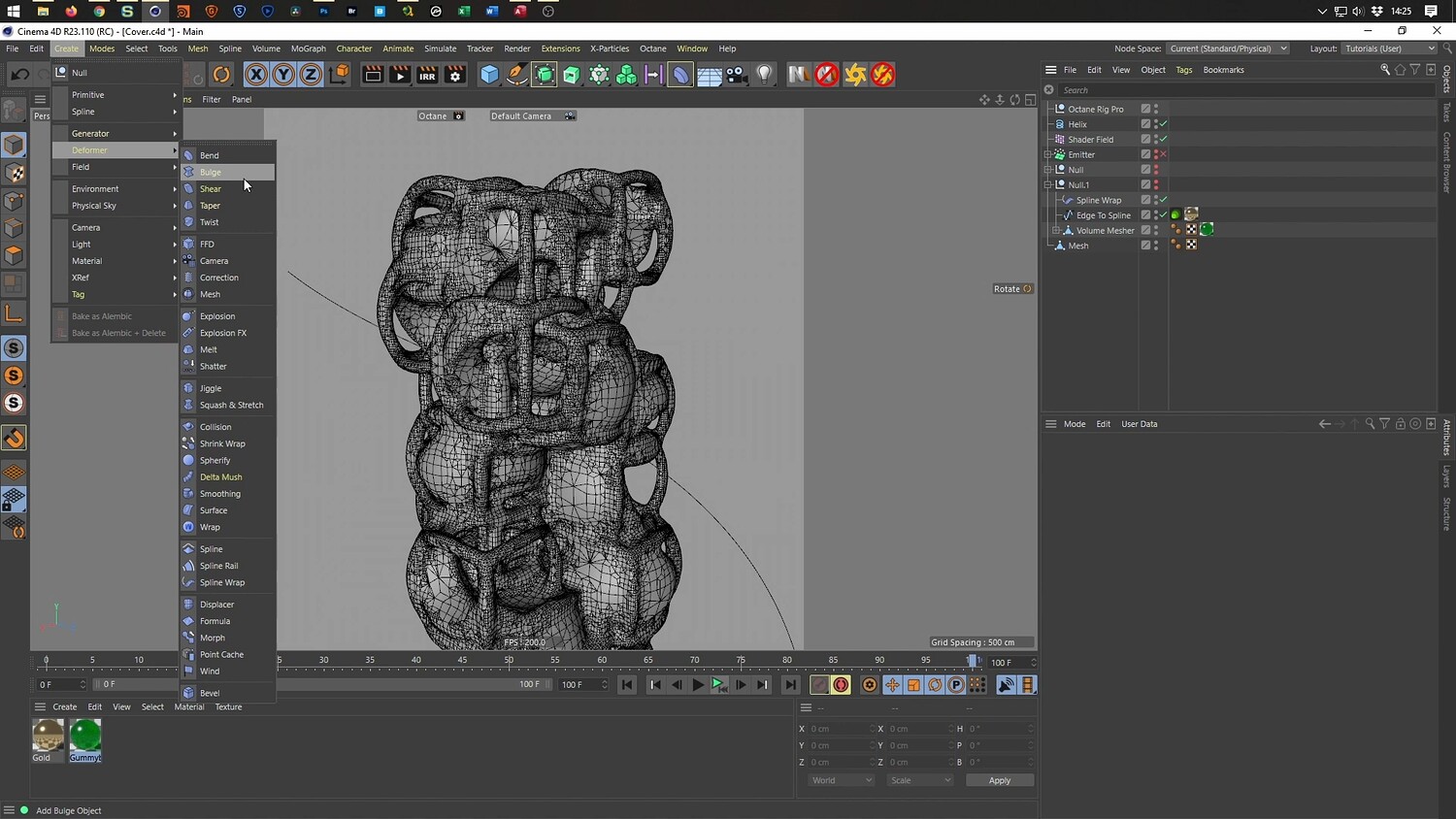Click the Undo arrow icon
The width and height of the screenshot is (1456, 819).
point(19,75)
